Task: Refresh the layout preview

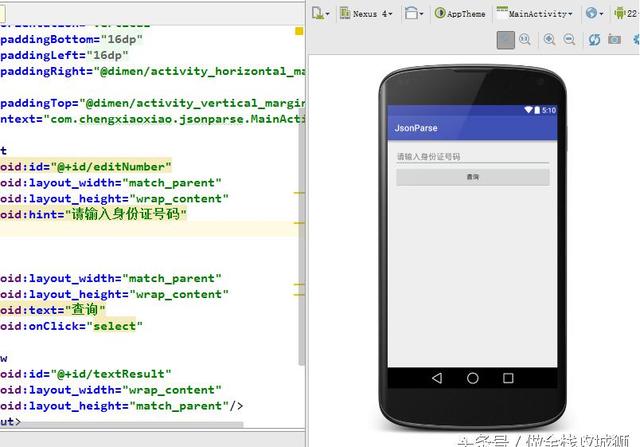Action: 594,39
